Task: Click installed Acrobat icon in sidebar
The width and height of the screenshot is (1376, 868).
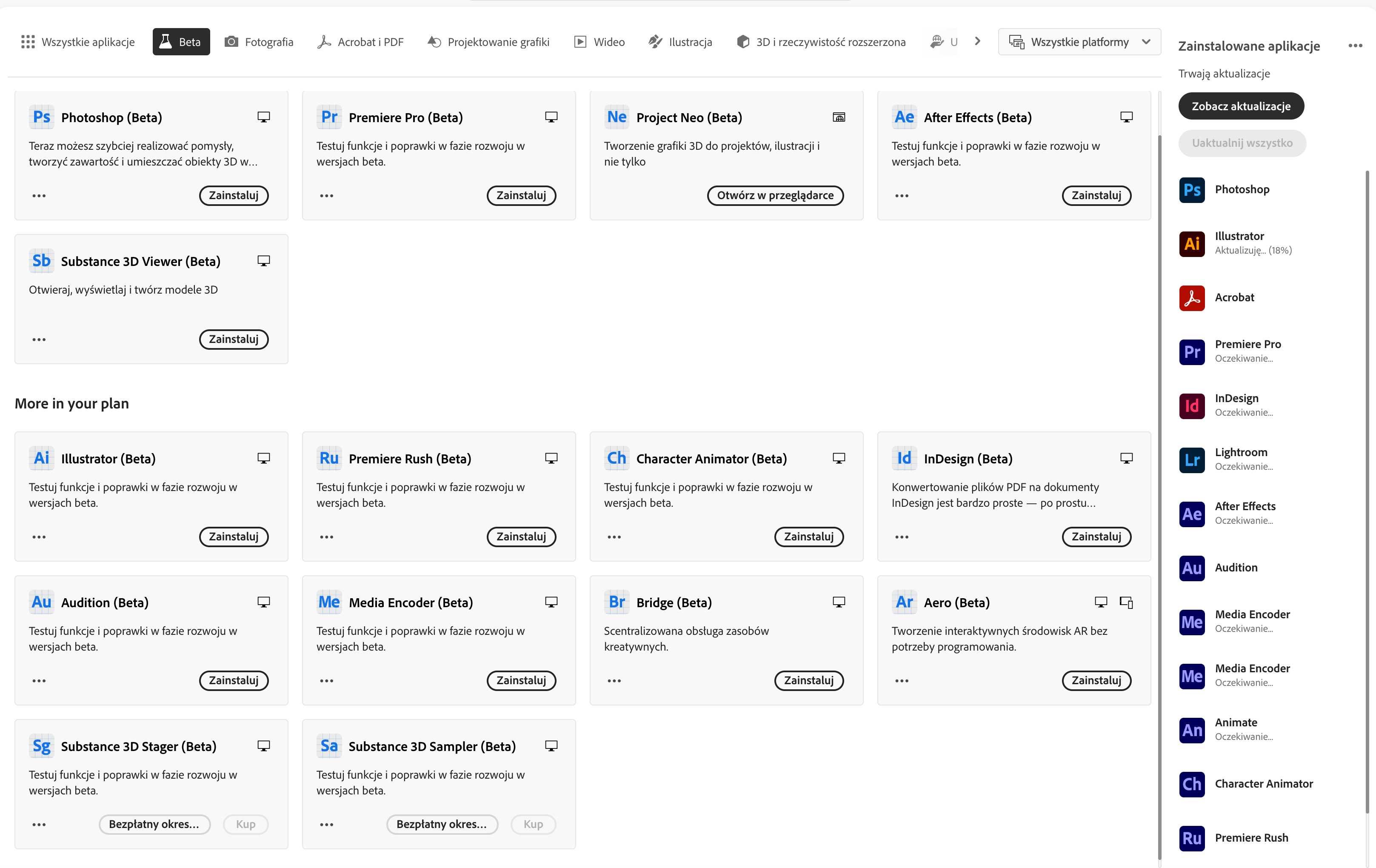Action: pos(1192,298)
